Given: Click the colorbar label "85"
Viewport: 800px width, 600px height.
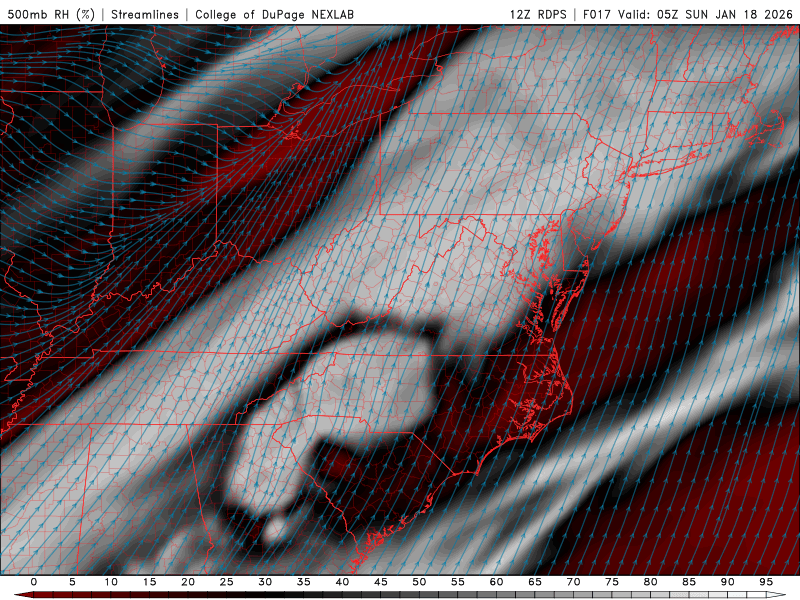Looking at the screenshot, I should pos(689,582).
